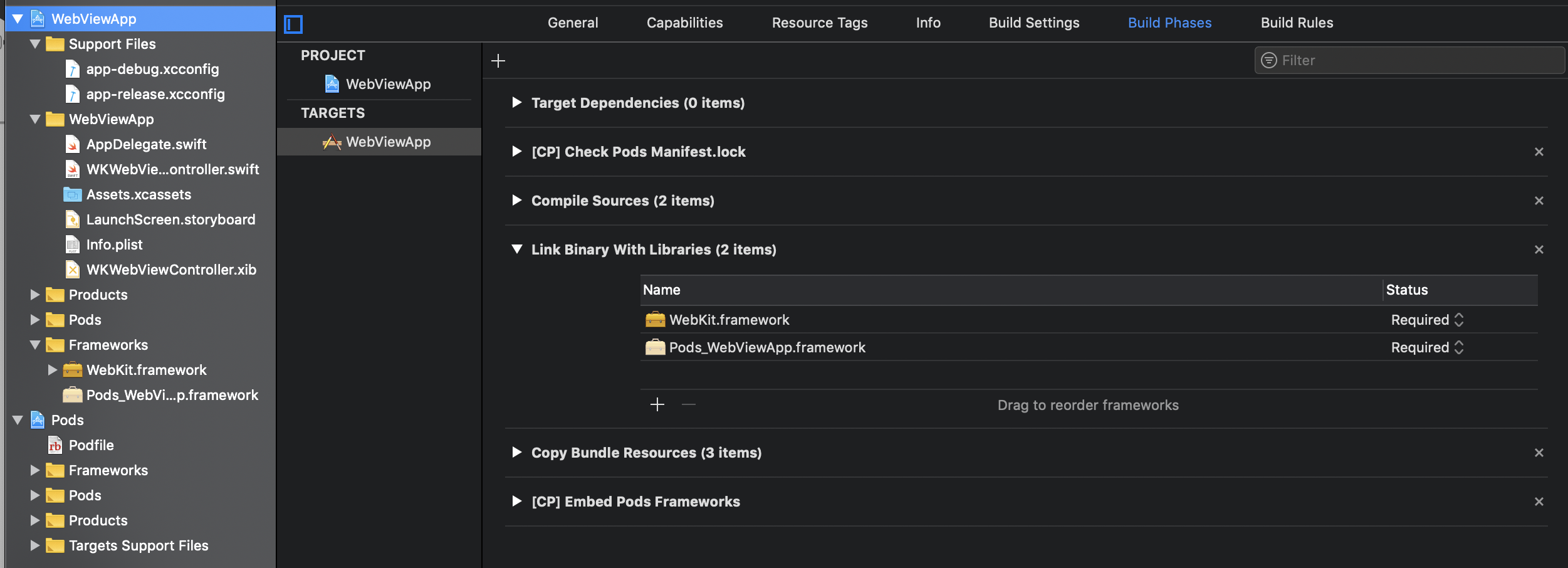
Task: Select the Build Phases tab
Action: click(x=1169, y=23)
